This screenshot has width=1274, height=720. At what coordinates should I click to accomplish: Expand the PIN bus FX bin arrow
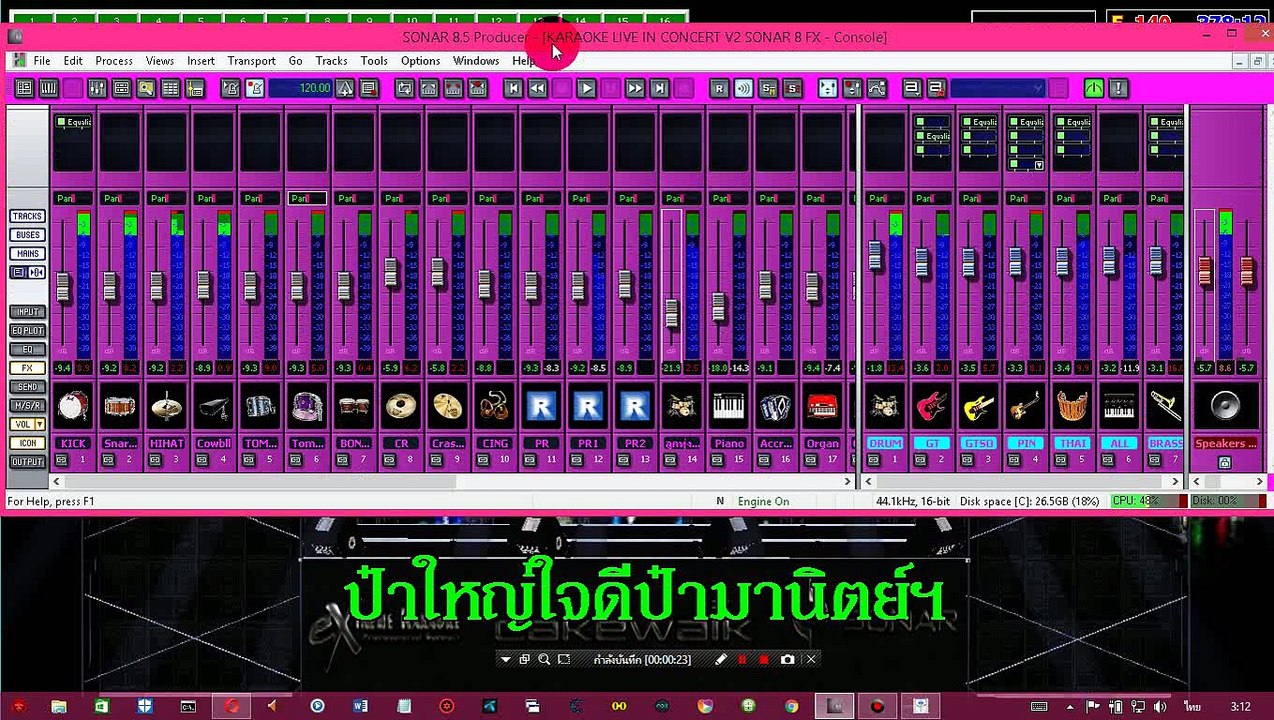point(1039,165)
